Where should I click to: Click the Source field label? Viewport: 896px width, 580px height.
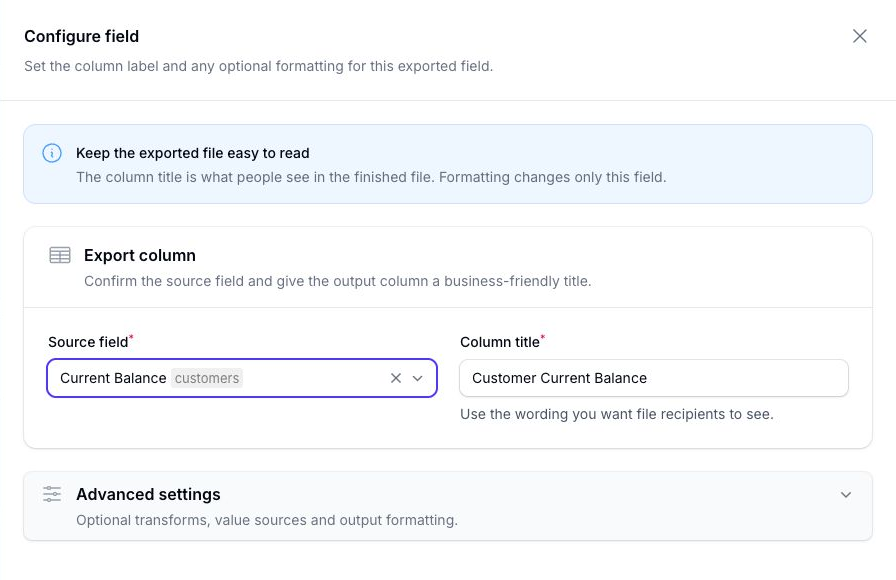89,342
